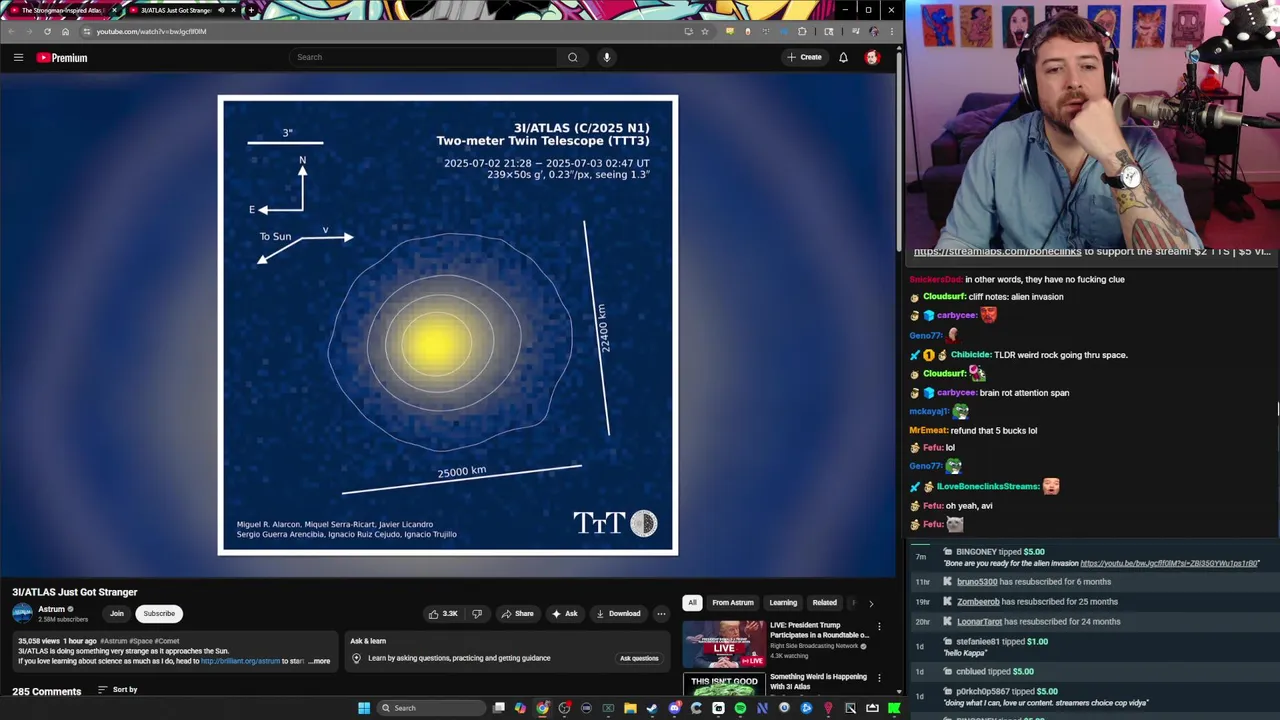Select the From Astrum chip

click(x=733, y=603)
